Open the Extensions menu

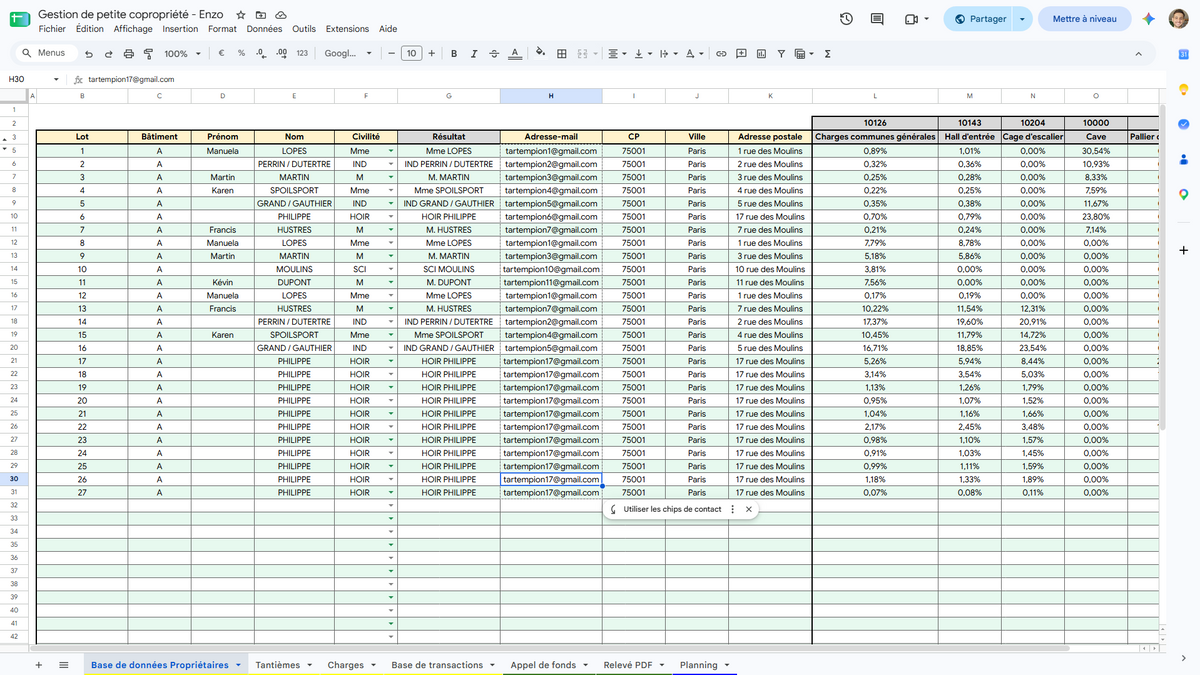pos(347,29)
